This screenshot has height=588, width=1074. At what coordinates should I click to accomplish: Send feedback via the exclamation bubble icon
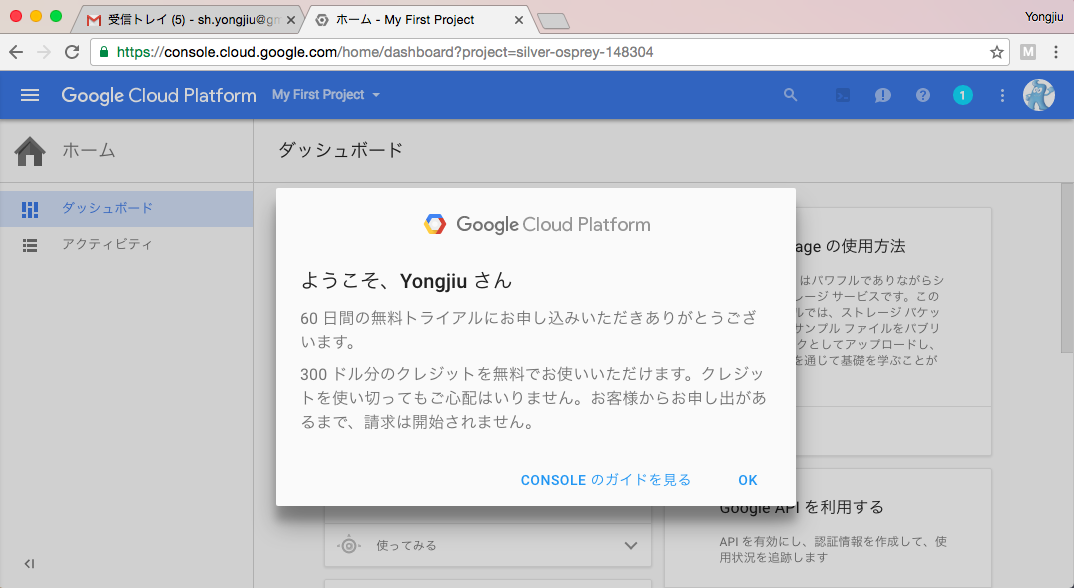(x=881, y=95)
